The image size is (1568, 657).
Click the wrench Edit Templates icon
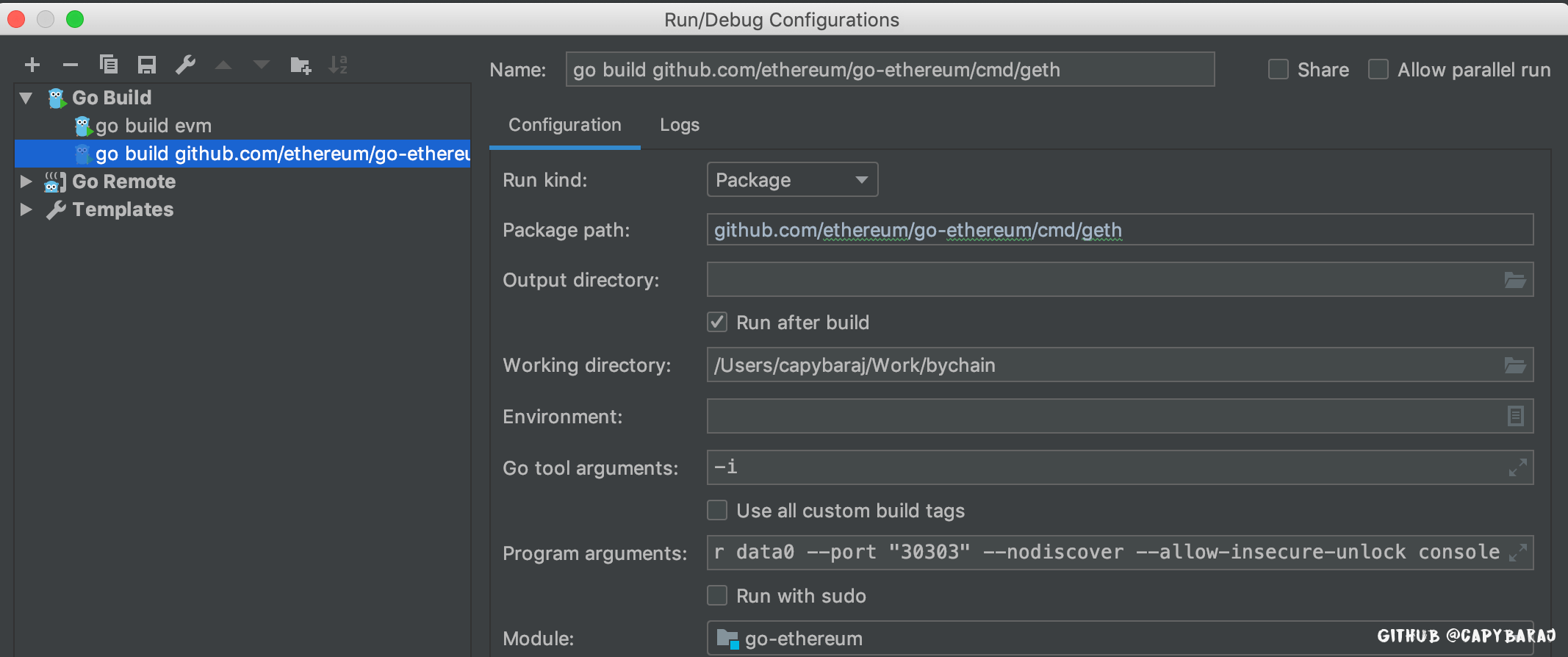click(185, 65)
